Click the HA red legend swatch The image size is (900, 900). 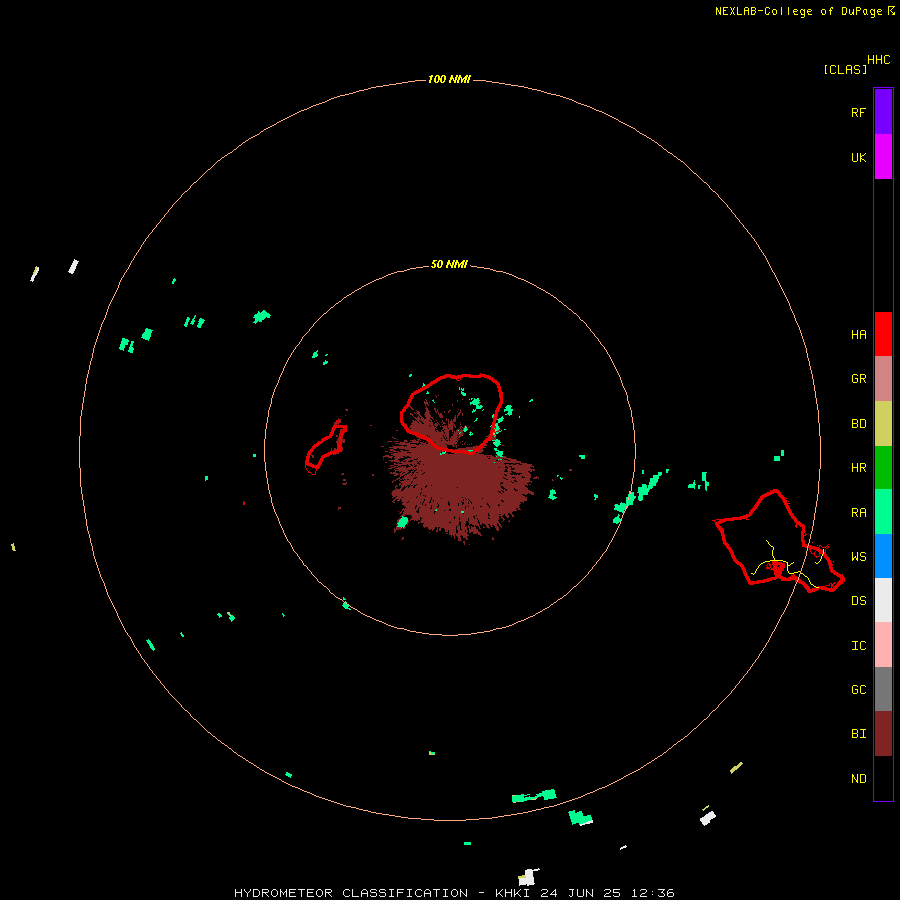[883, 334]
